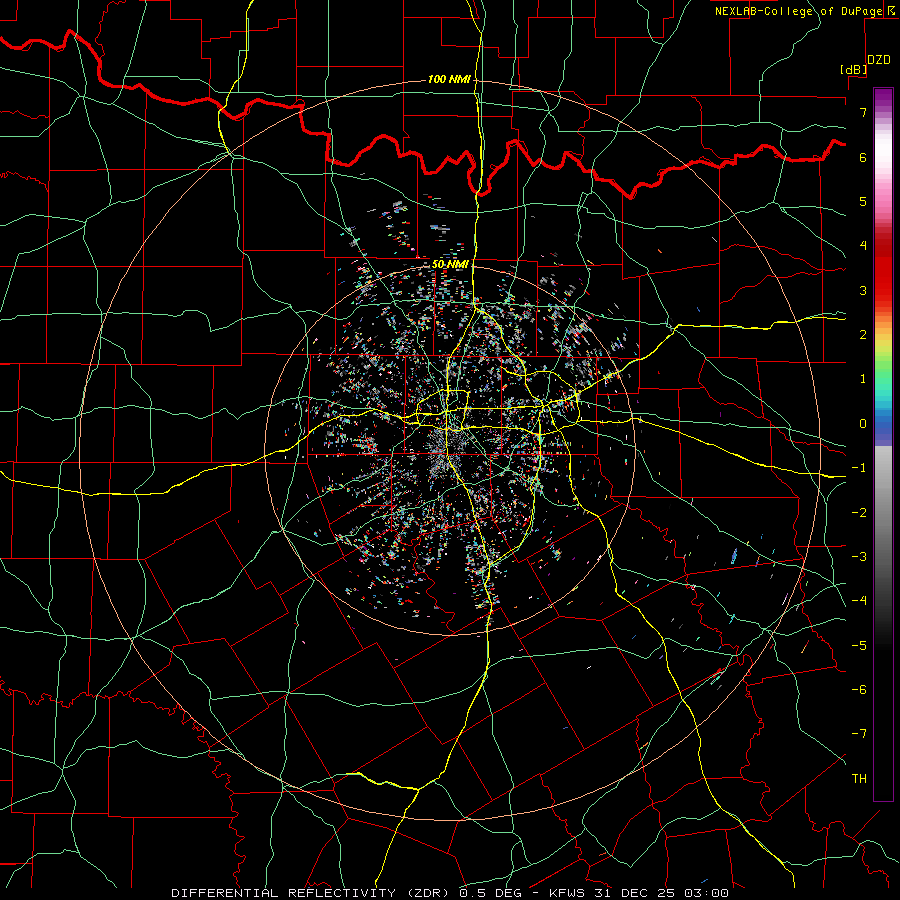
Task: Click the '50 NMI' range ring label
Action: coord(450,264)
